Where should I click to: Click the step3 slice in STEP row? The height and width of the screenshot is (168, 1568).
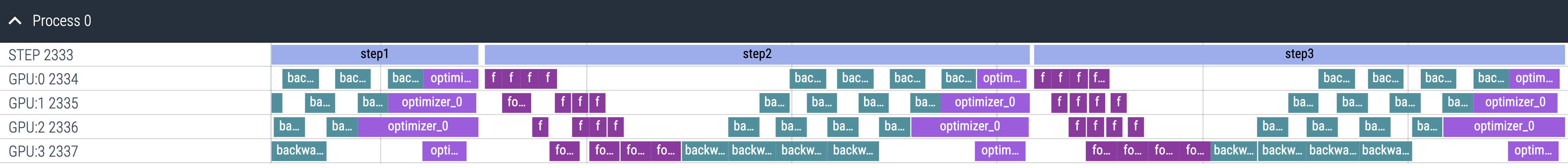coord(1299,54)
